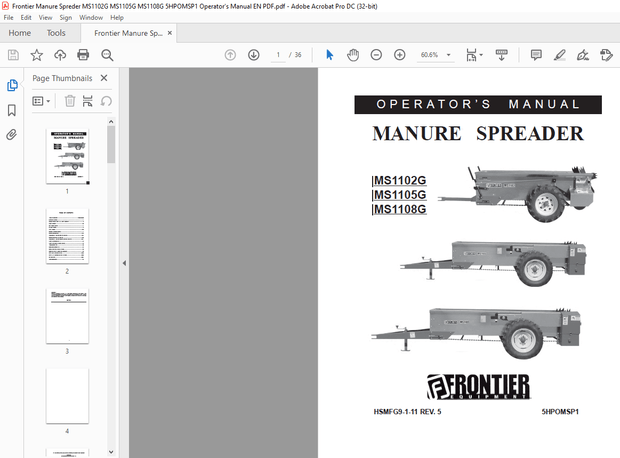Image resolution: width=620 pixels, height=458 pixels.
Task: Click the 60.6% zoom value field
Action: coord(429,55)
